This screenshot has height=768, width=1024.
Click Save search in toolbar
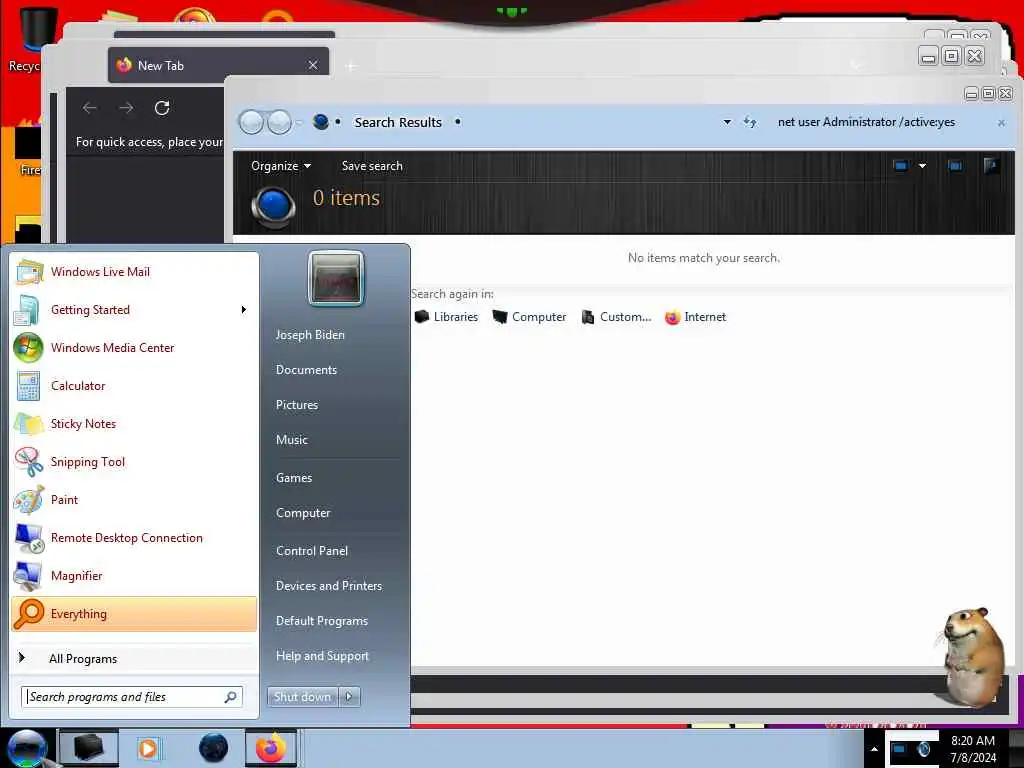[x=372, y=166]
